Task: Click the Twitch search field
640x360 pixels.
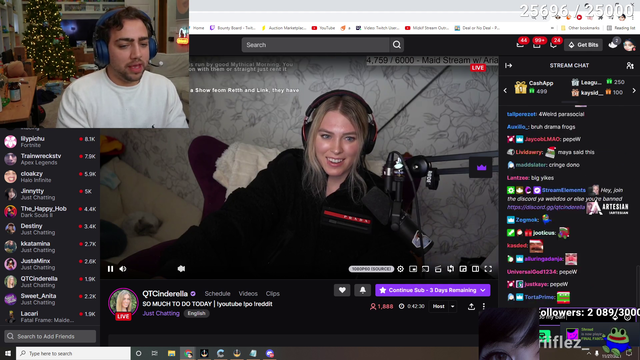Action: pos(316,45)
